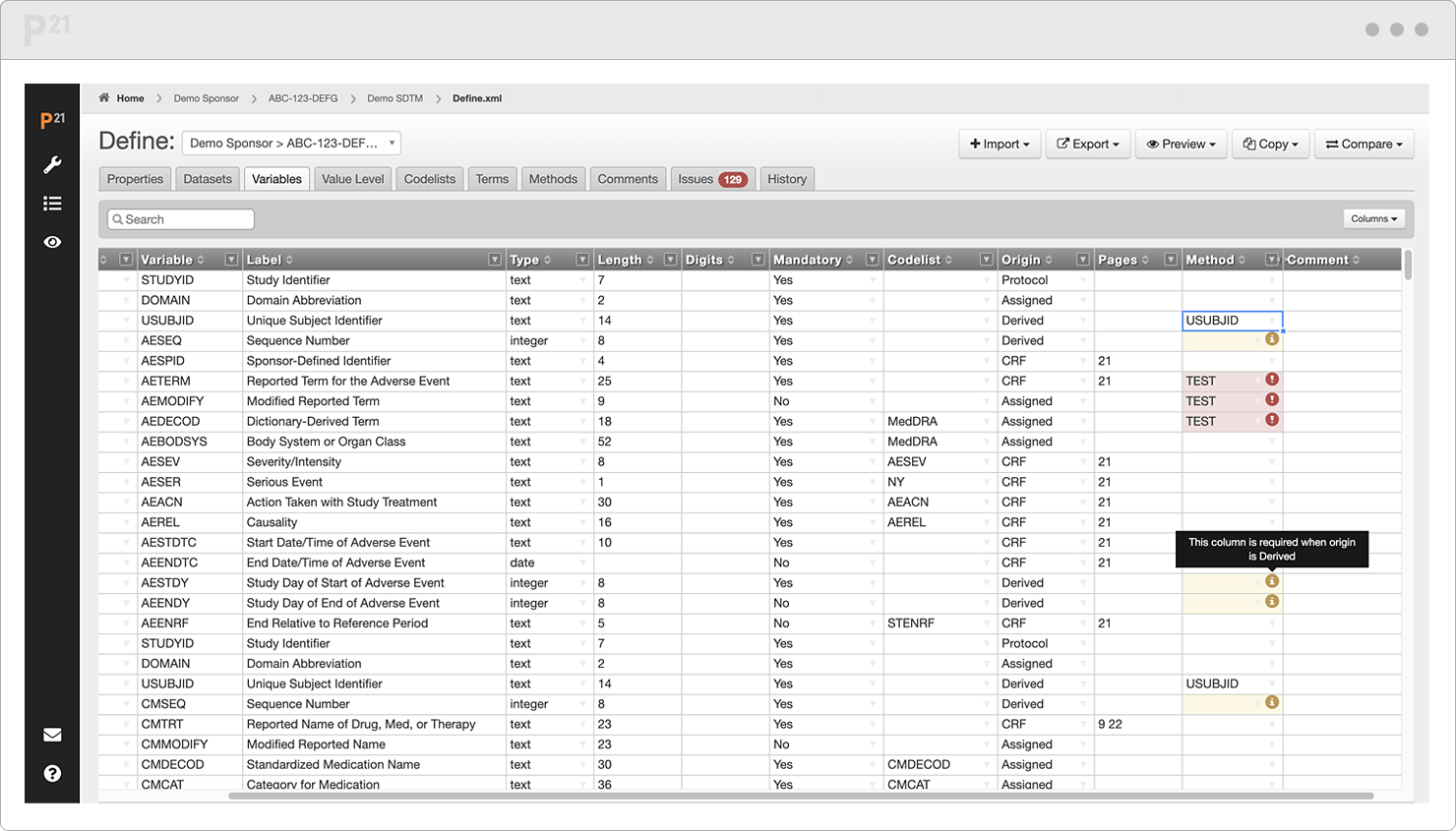Image resolution: width=1456 pixels, height=831 pixels.
Task: Click info icon in AESEQ method cell
Action: pos(1272,339)
